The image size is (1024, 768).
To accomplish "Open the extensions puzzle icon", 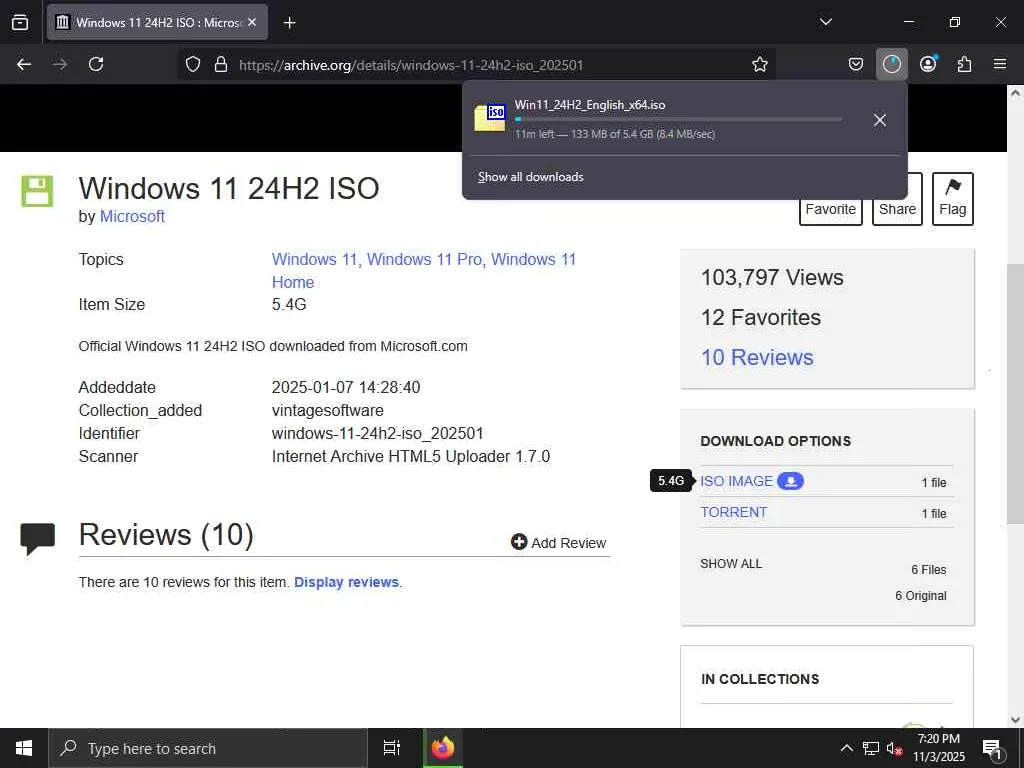I will coord(964,64).
